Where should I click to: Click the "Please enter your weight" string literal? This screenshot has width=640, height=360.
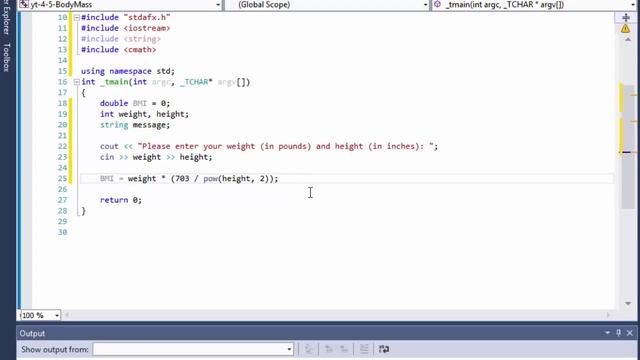(285, 146)
